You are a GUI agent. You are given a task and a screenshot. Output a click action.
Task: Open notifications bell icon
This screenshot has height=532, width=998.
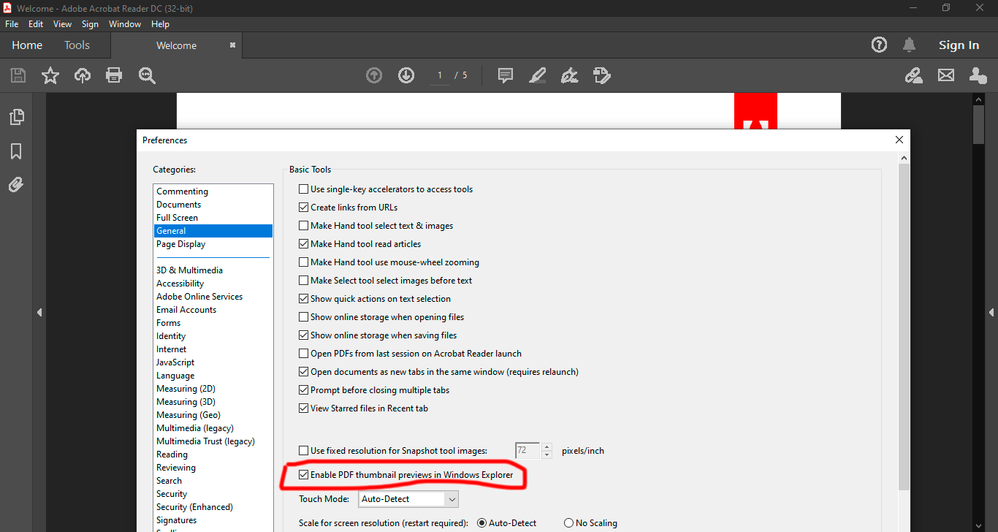pos(909,45)
